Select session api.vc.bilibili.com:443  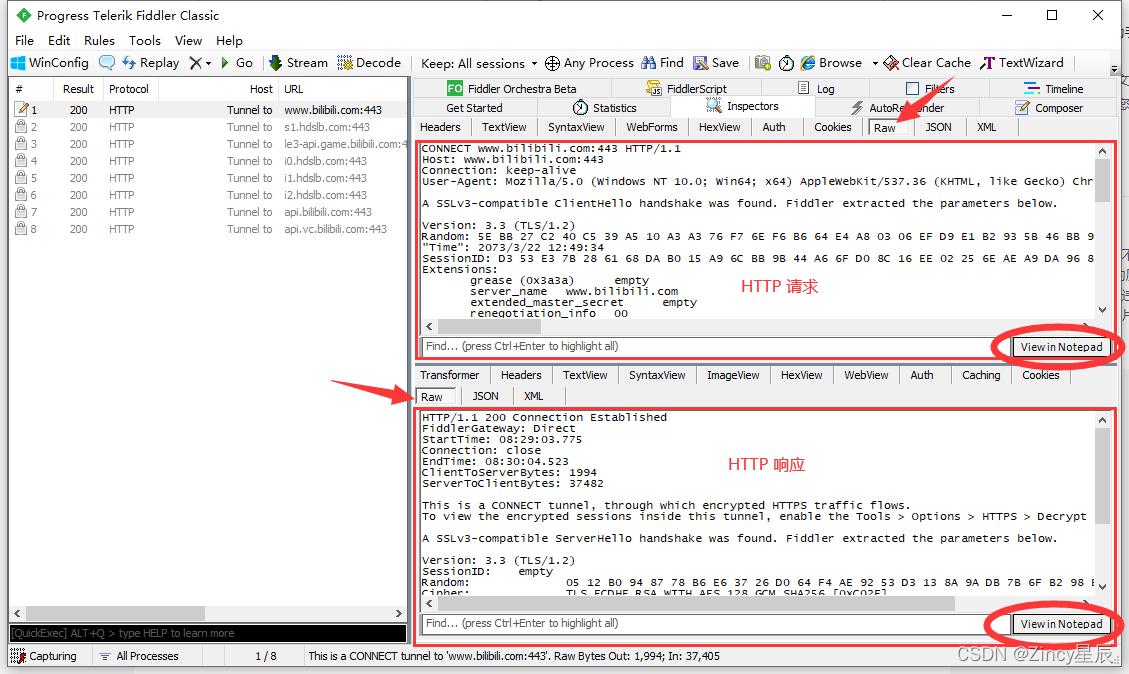[209, 229]
